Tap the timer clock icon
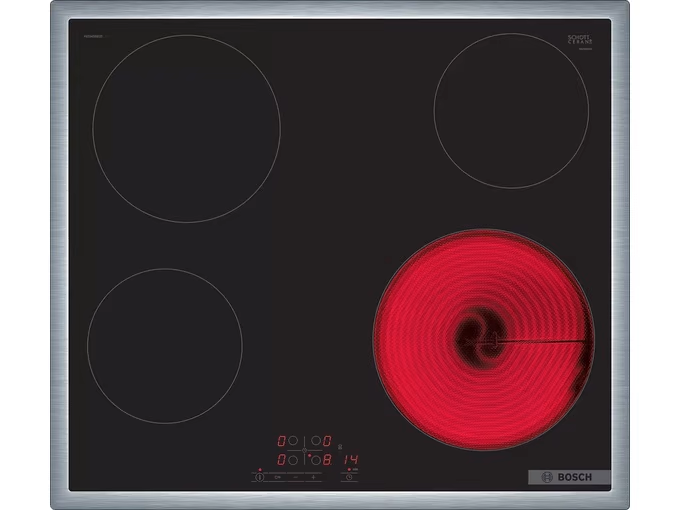Image resolution: width=680 pixels, height=510 pixels. [349, 477]
